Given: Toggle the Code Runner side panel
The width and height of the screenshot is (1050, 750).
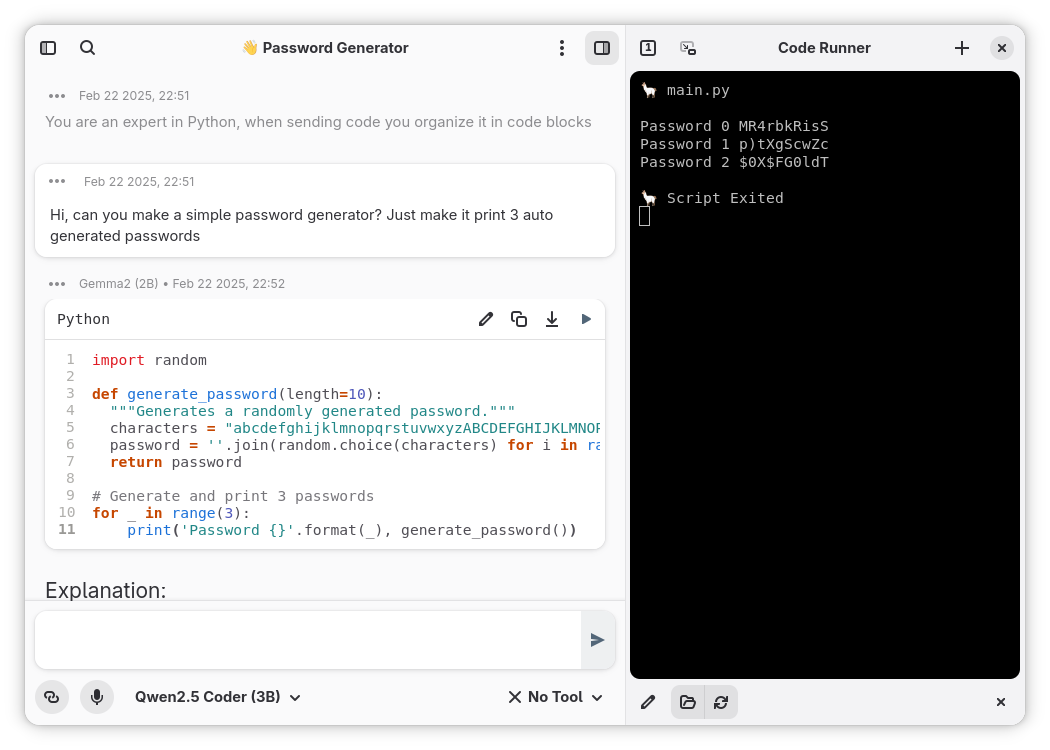Looking at the screenshot, I should [x=602, y=48].
